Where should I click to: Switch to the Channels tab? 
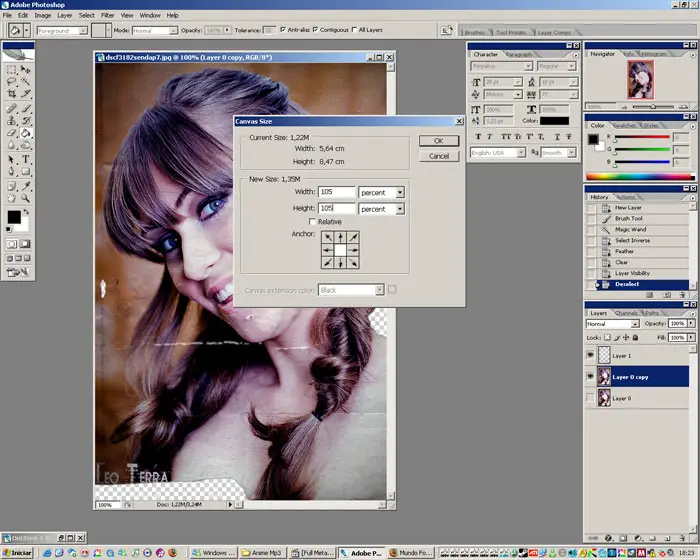[627, 313]
